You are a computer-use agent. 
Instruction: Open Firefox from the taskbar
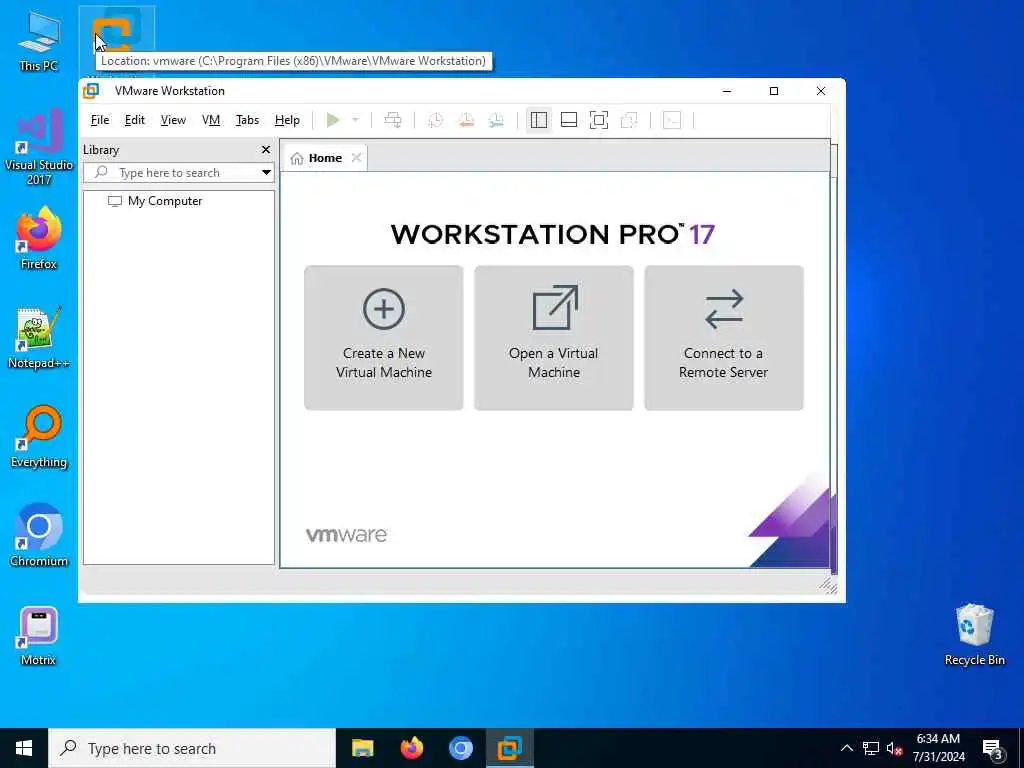tap(411, 748)
